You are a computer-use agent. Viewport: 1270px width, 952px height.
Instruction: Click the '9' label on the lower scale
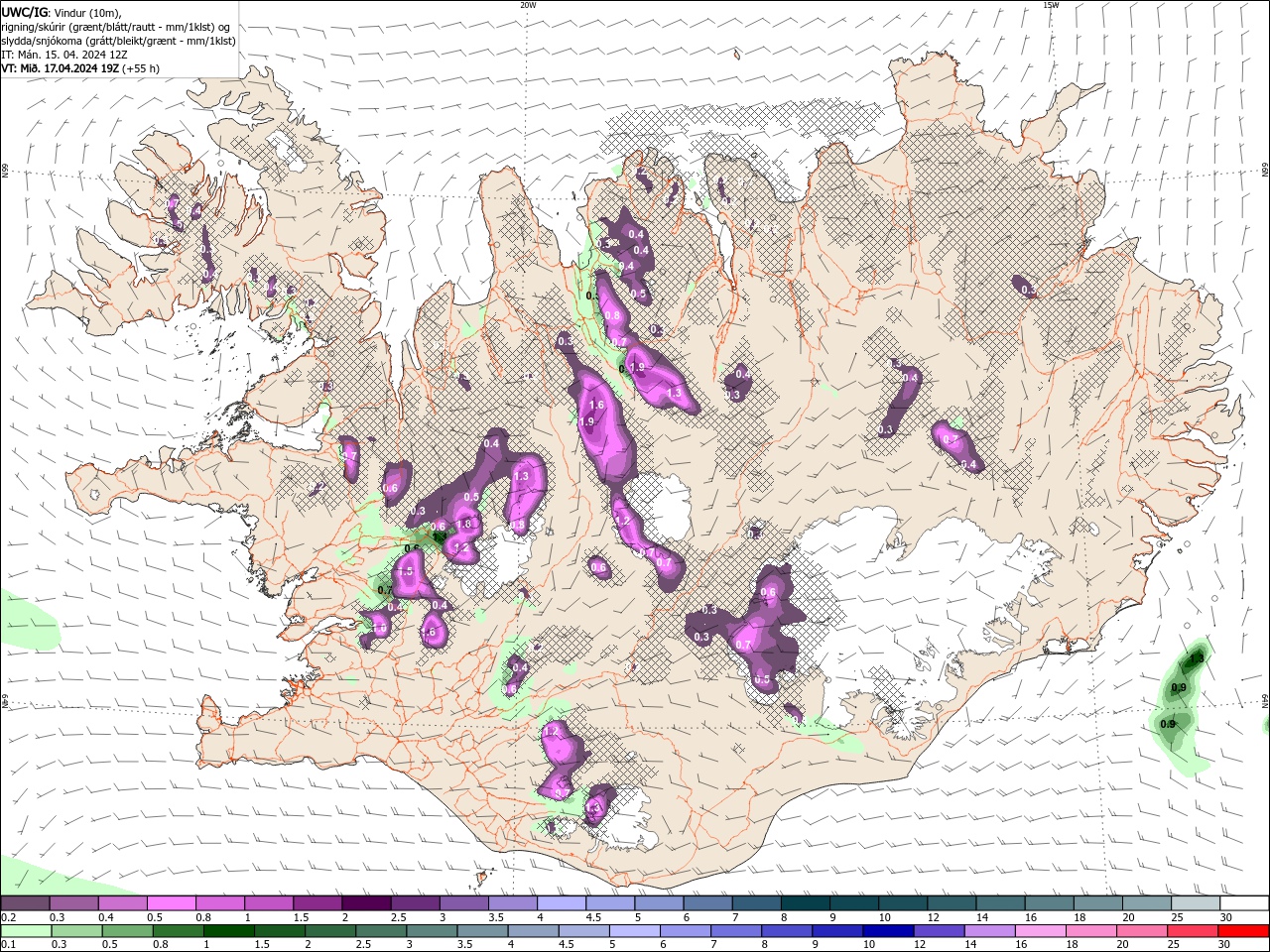pos(816,945)
